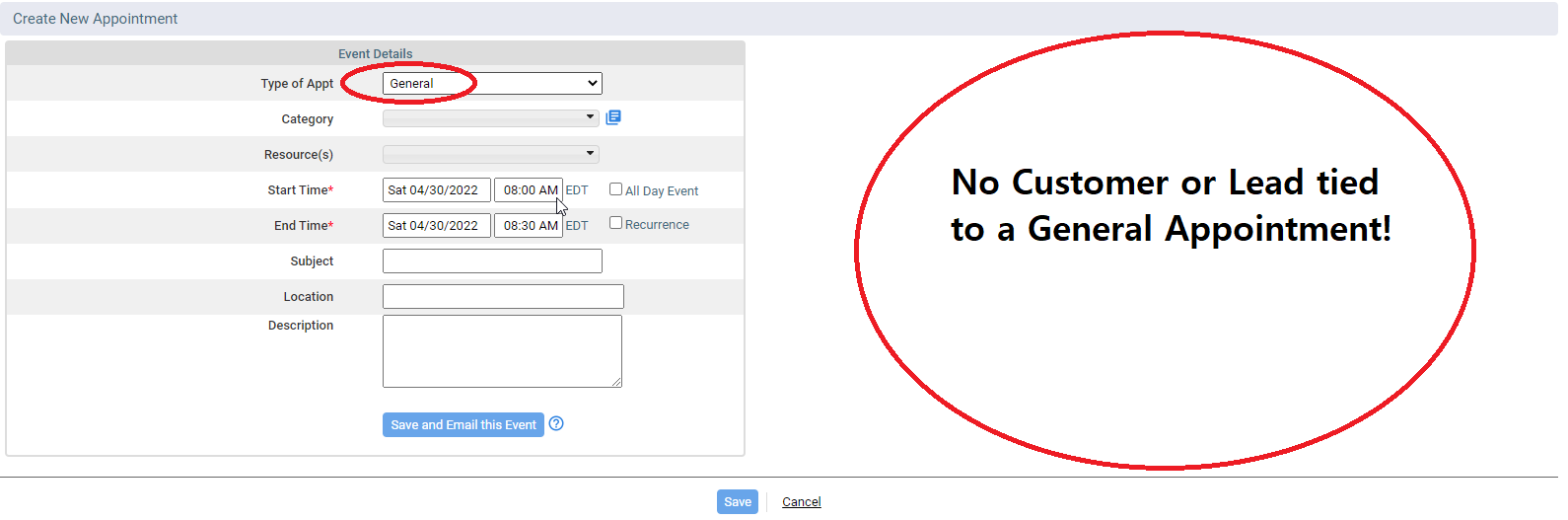Expand the Category dropdown
Viewport: 1568px width, 520px height.
(x=490, y=118)
